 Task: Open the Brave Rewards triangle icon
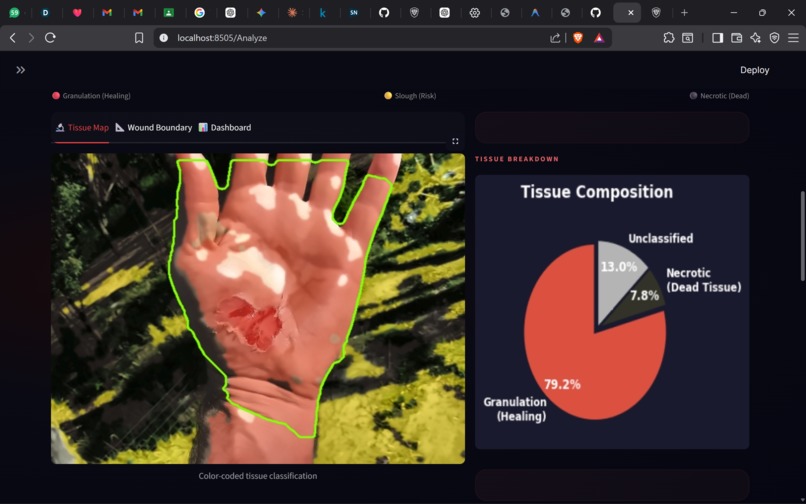(x=599, y=38)
